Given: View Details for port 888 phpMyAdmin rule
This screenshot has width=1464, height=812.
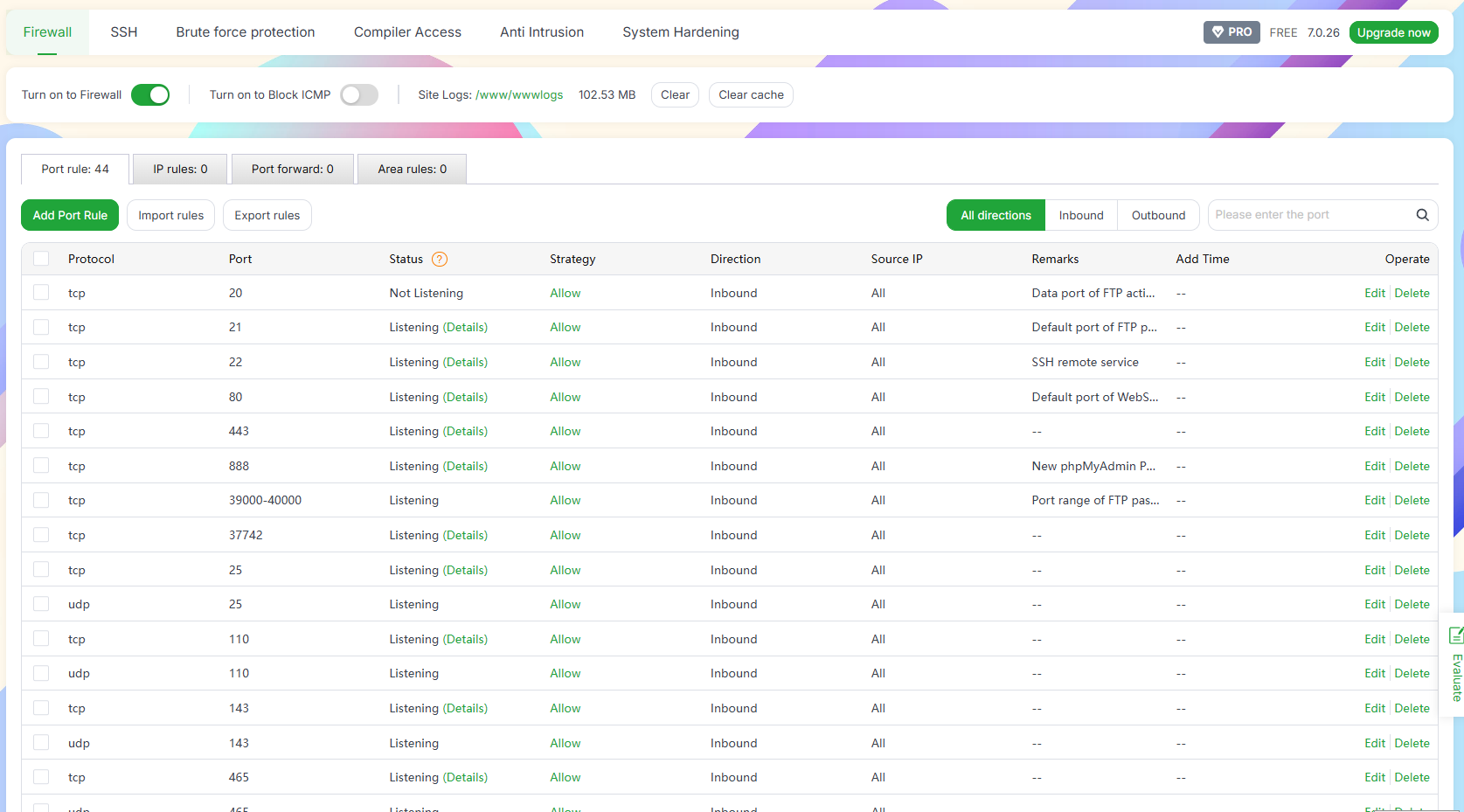Looking at the screenshot, I should pos(466,466).
